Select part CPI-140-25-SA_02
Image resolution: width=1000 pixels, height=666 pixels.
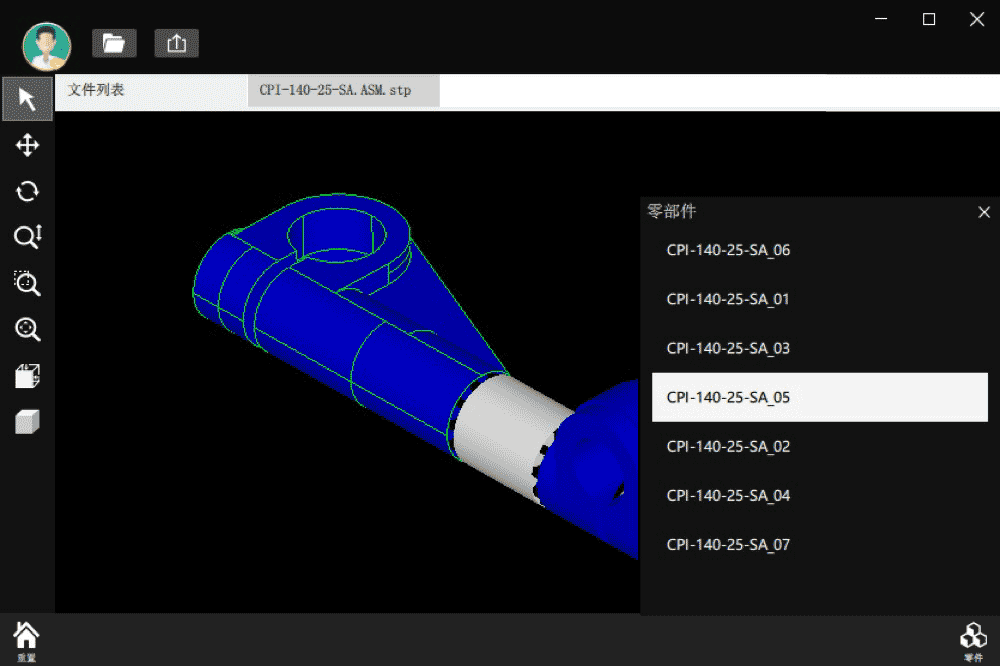(820, 447)
